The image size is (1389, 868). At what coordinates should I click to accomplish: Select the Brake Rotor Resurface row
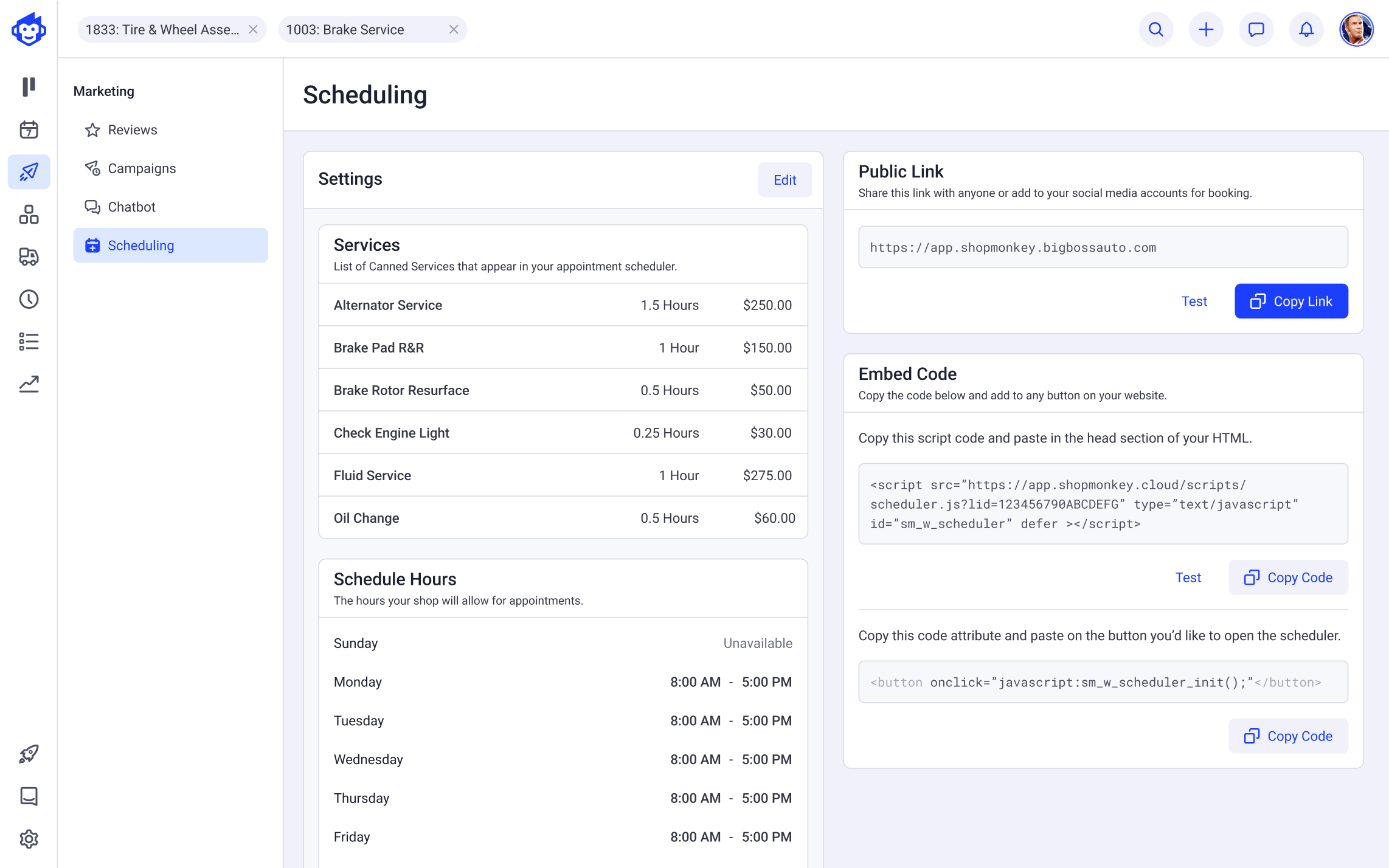click(x=563, y=390)
